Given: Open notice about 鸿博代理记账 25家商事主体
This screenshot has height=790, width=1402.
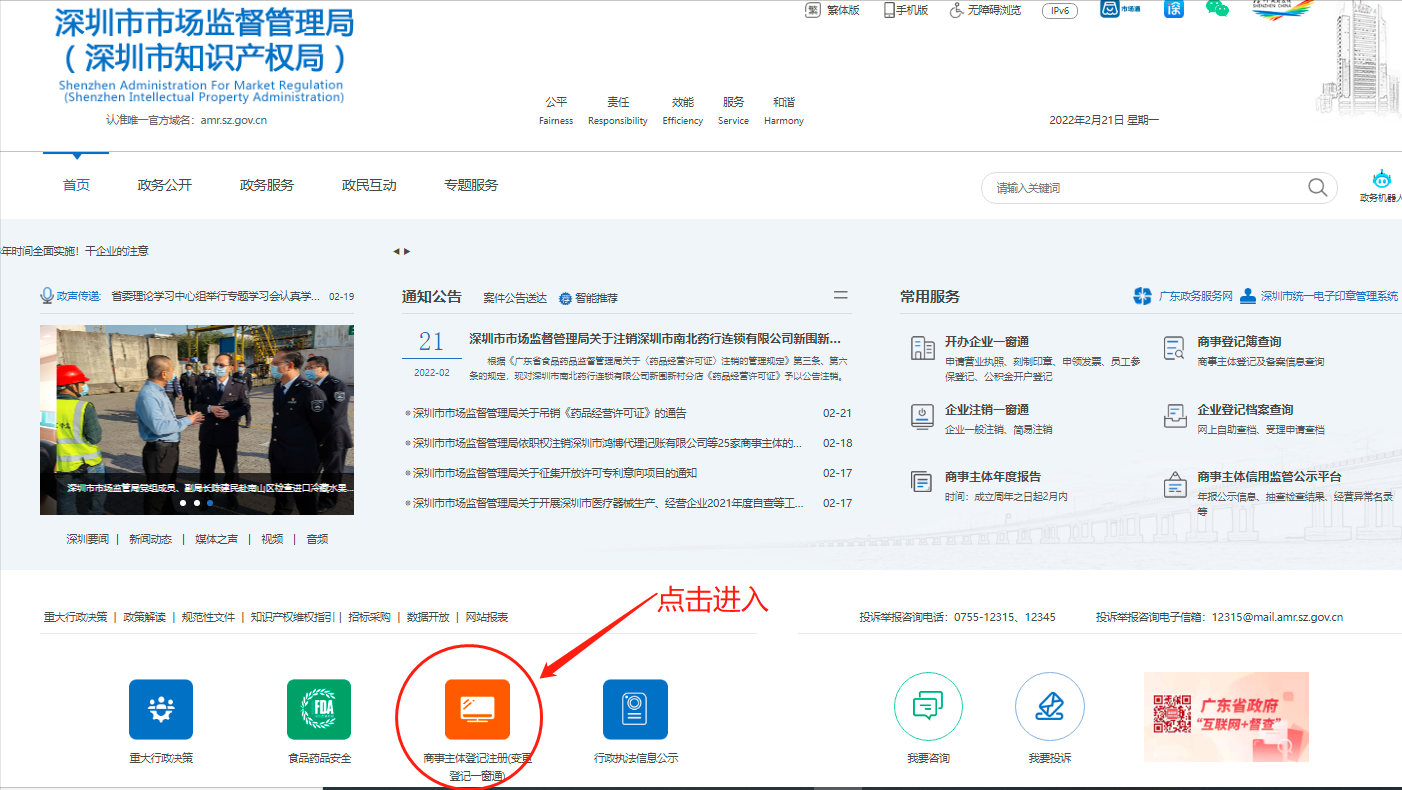Looking at the screenshot, I should pyautogui.click(x=607, y=443).
